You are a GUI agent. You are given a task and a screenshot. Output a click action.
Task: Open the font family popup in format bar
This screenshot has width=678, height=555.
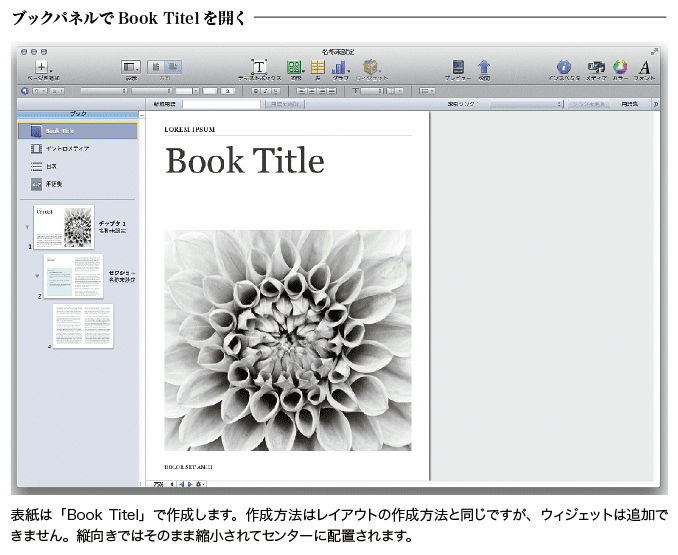click(x=103, y=91)
